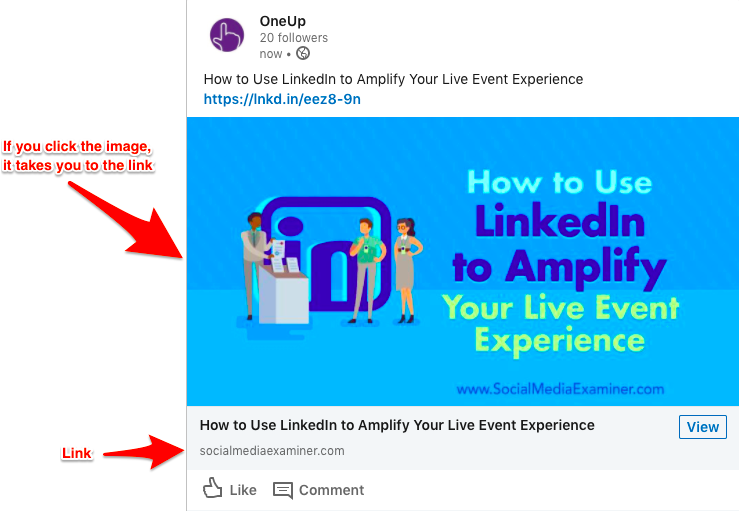
Task: Click the post caption text above the link
Action: tap(394, 79)
